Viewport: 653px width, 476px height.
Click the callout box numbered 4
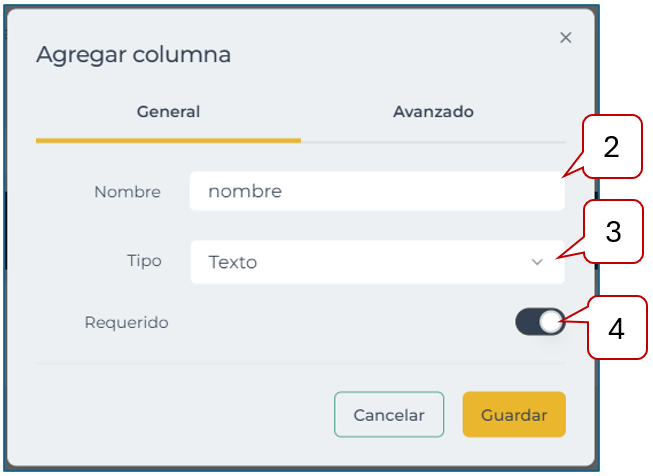(x=616, y=328)
